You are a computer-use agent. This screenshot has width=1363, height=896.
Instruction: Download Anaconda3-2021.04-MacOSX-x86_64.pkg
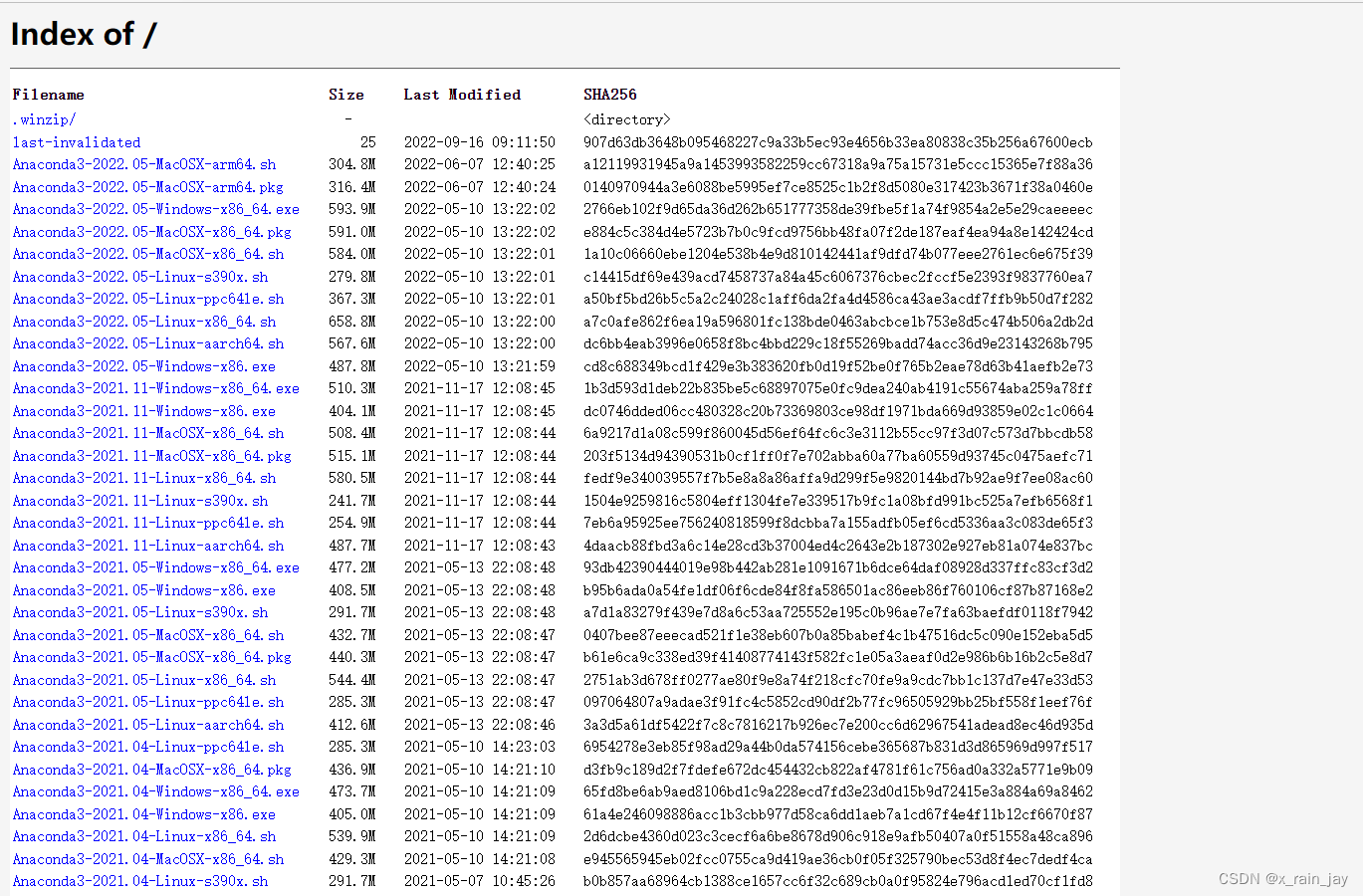(x=152, y=770)
